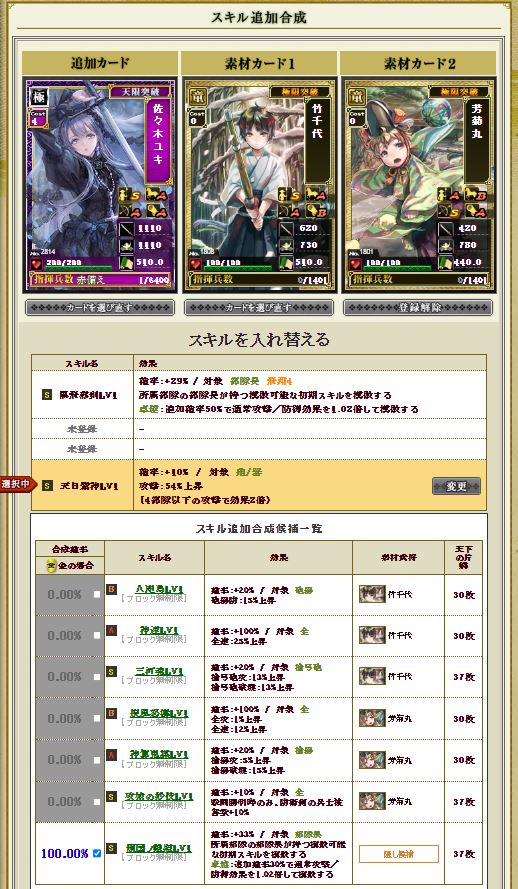Click the 芳菊丸 thumbnail in the 攻城の妙技LV1 row

pos(372,801)
